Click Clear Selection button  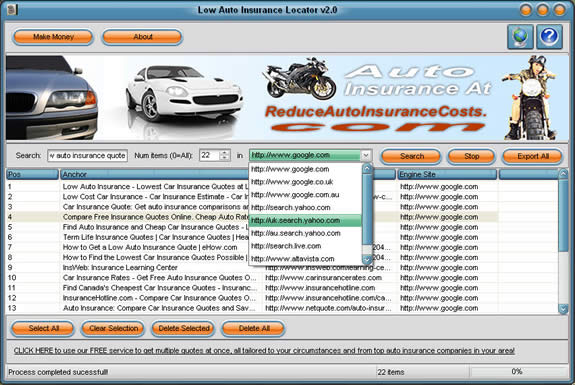coord(113,329)
